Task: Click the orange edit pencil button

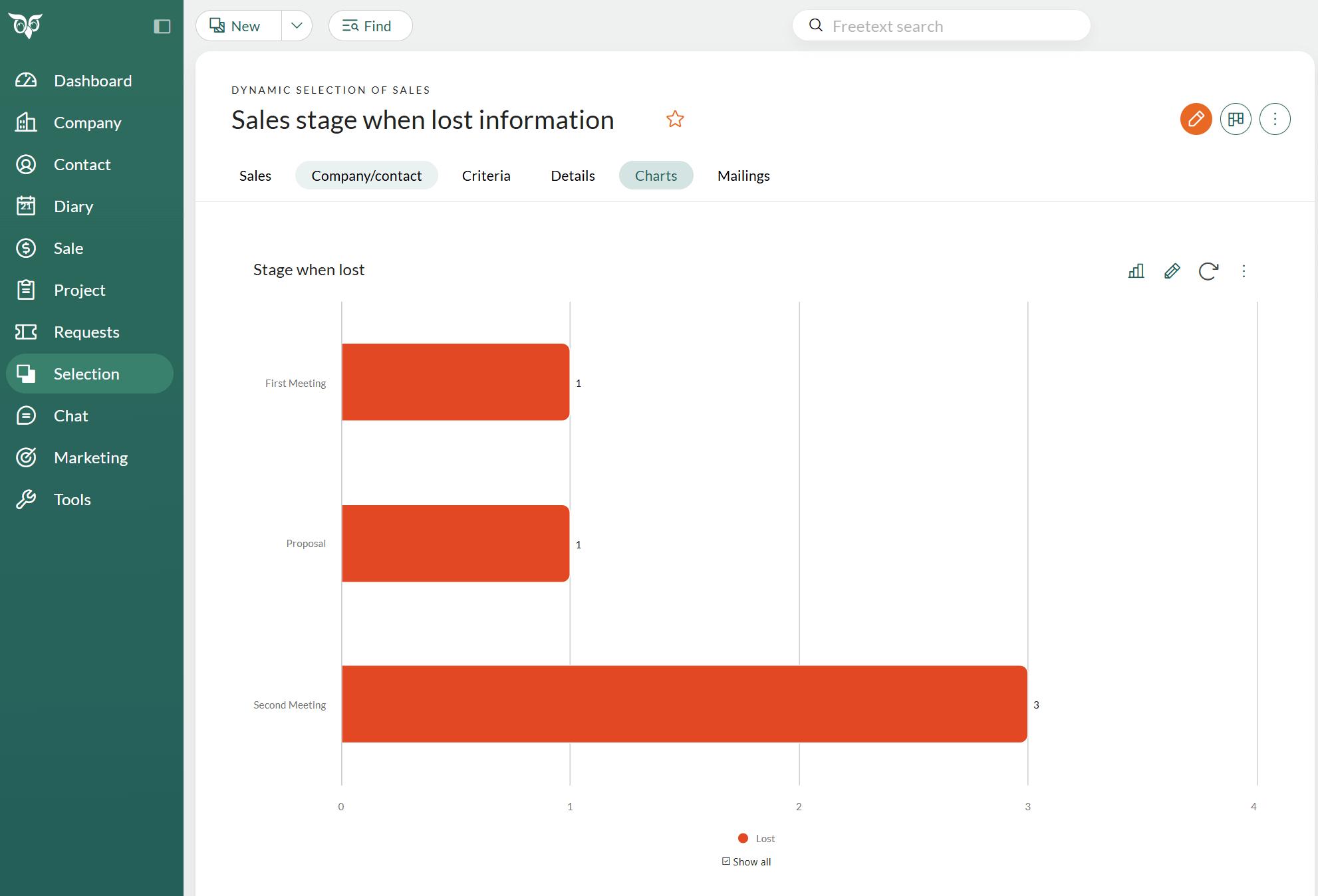Action: pos(1196,120)
